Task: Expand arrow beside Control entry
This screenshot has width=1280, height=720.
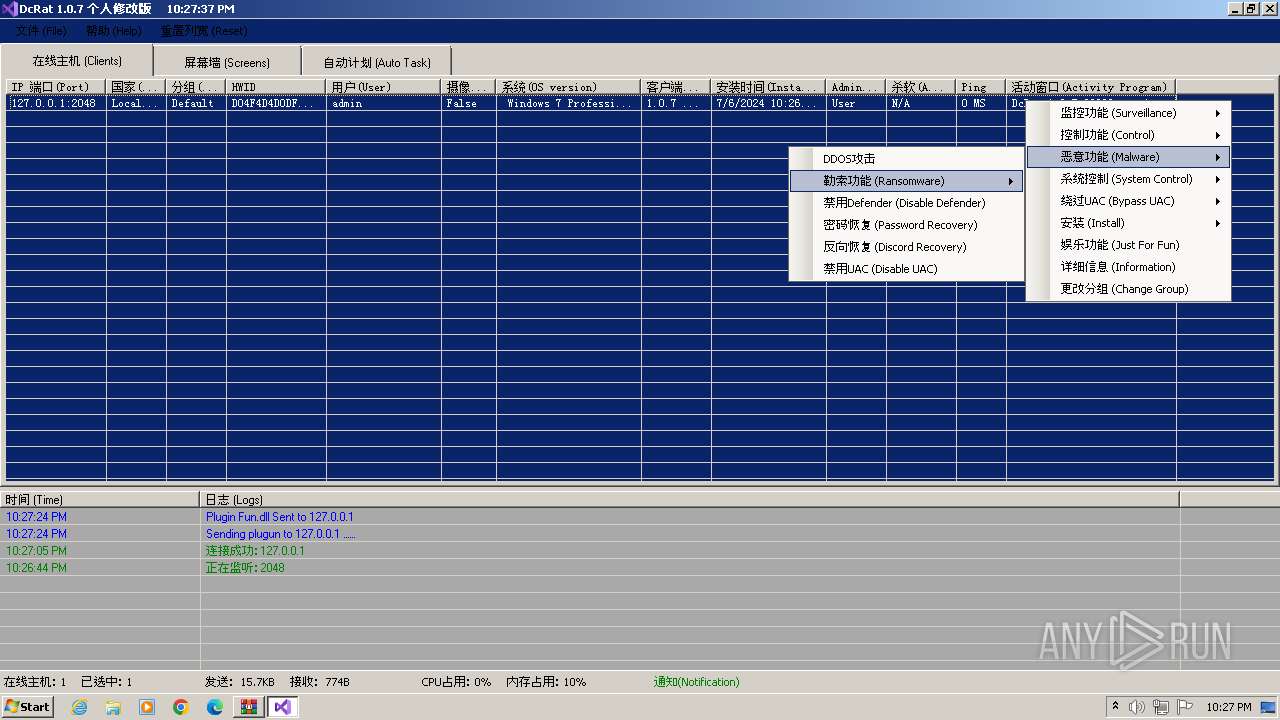Action: click(x=1217, y=135)
